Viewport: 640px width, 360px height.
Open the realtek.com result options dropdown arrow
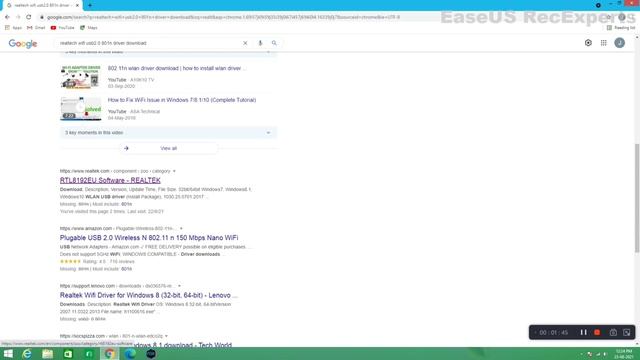point(174,171)
